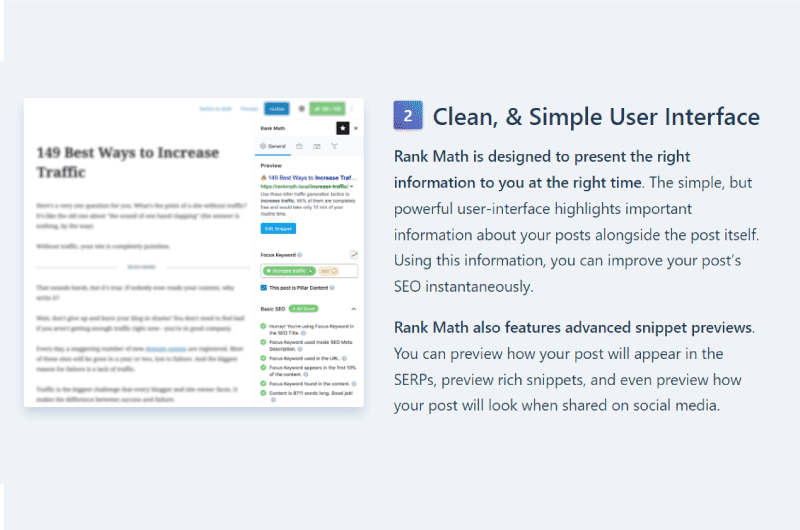Click the Focus Keyword help icon

(299, 255)
